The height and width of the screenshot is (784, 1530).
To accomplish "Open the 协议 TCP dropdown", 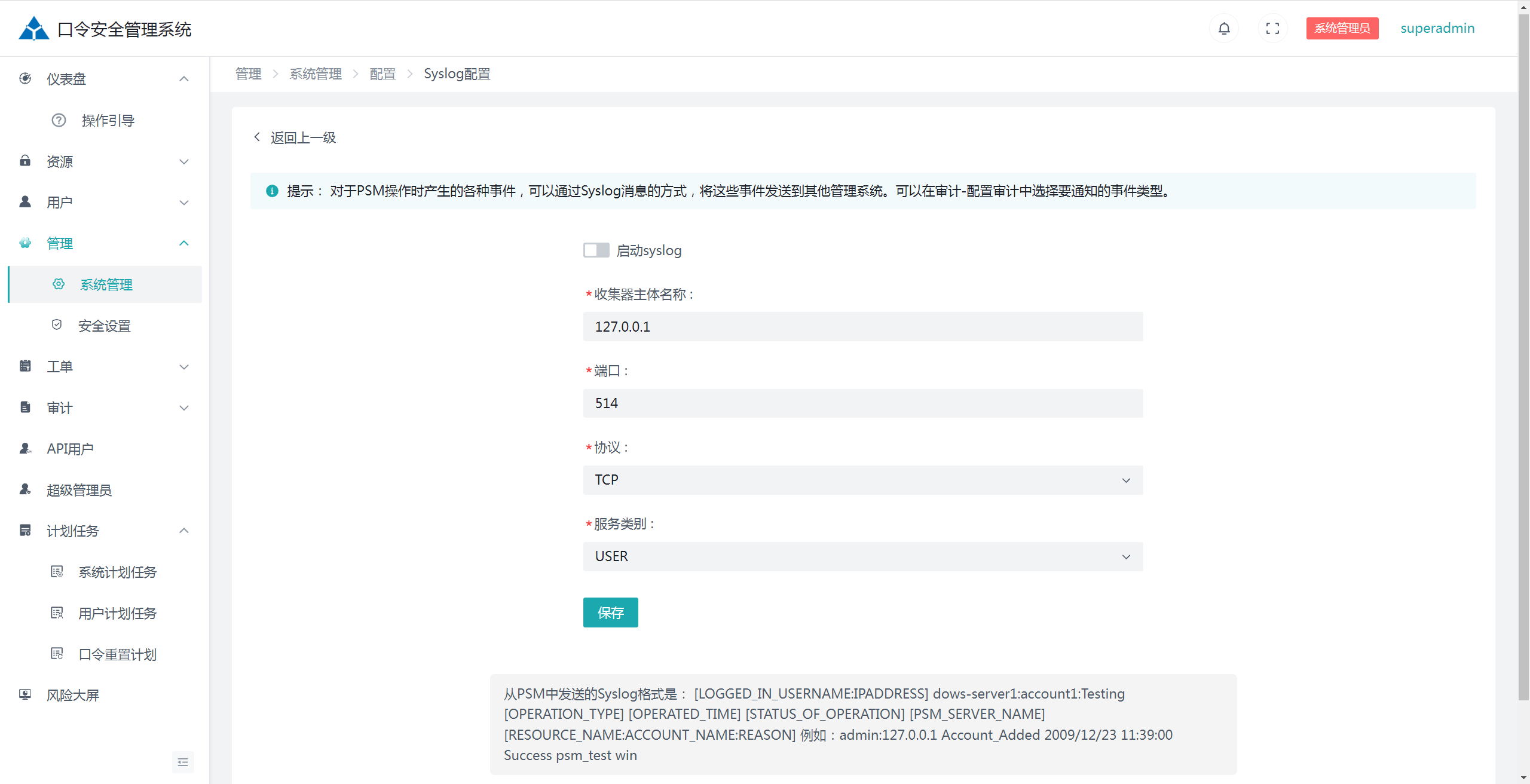I will tap(862, 480).
